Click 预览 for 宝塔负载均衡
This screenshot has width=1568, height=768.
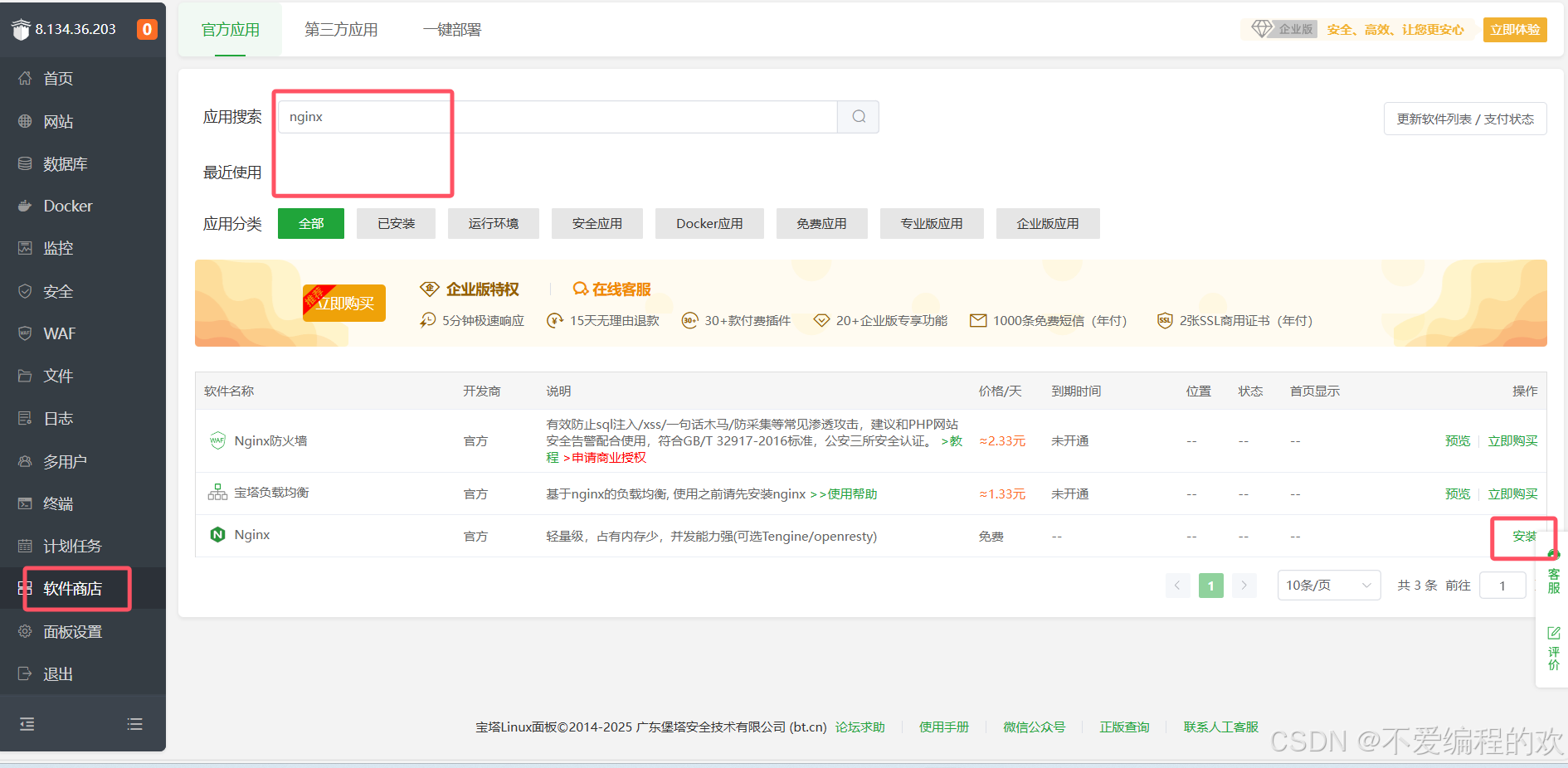click(1458, 494)
